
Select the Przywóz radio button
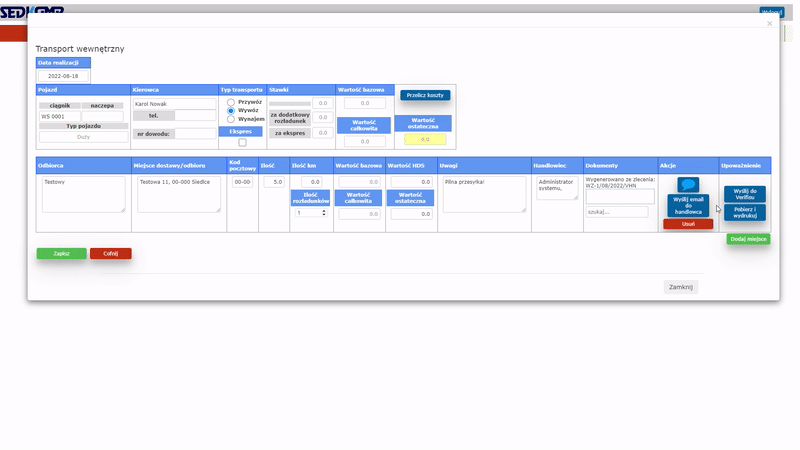click(x=231, y=102)
